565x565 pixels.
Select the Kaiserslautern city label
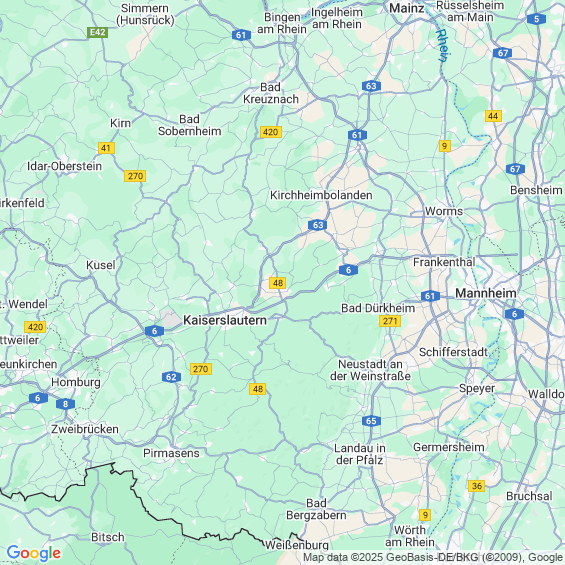(x=225, y=320)
